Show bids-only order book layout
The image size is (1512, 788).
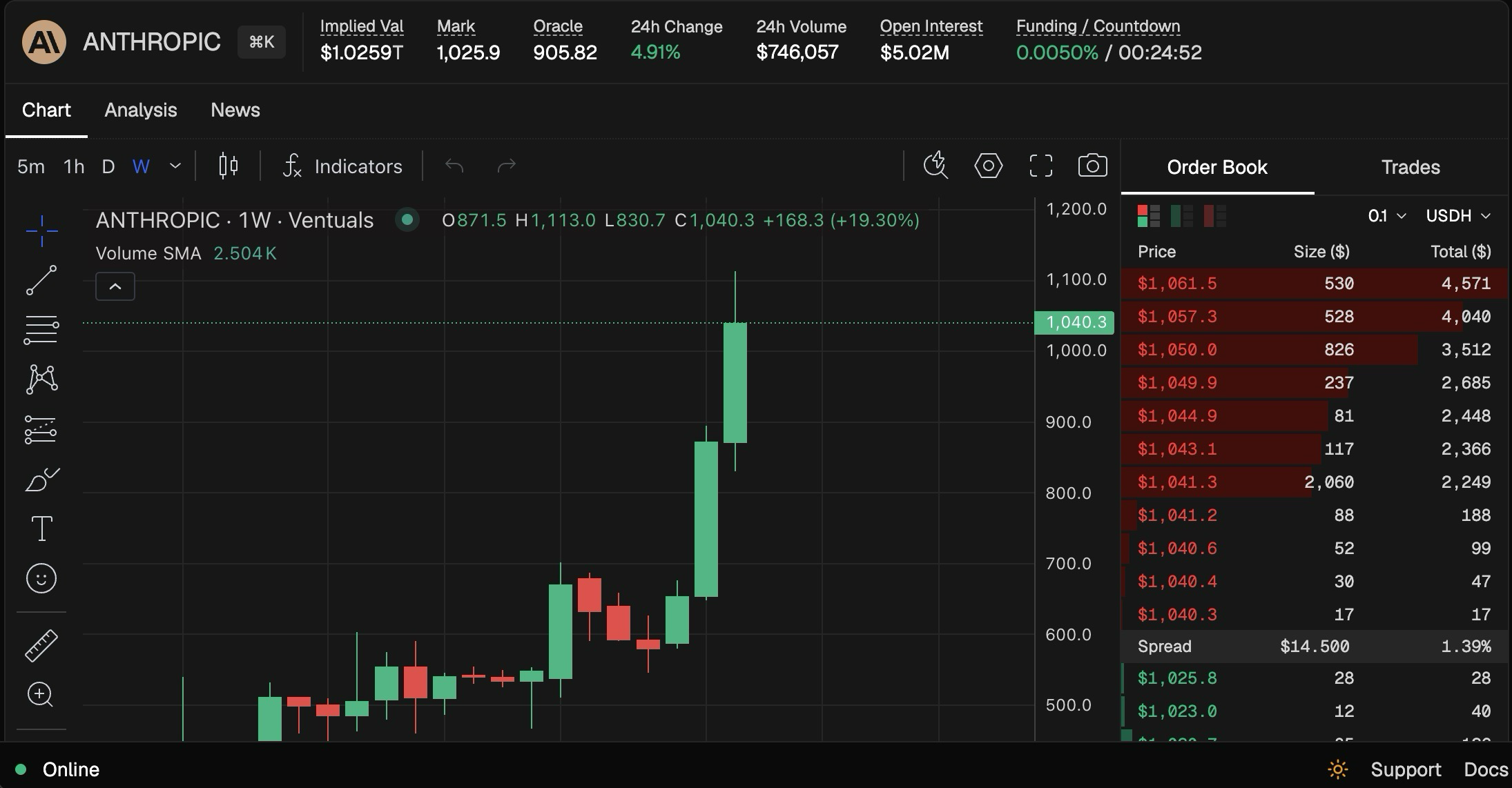pos(1182,216)
